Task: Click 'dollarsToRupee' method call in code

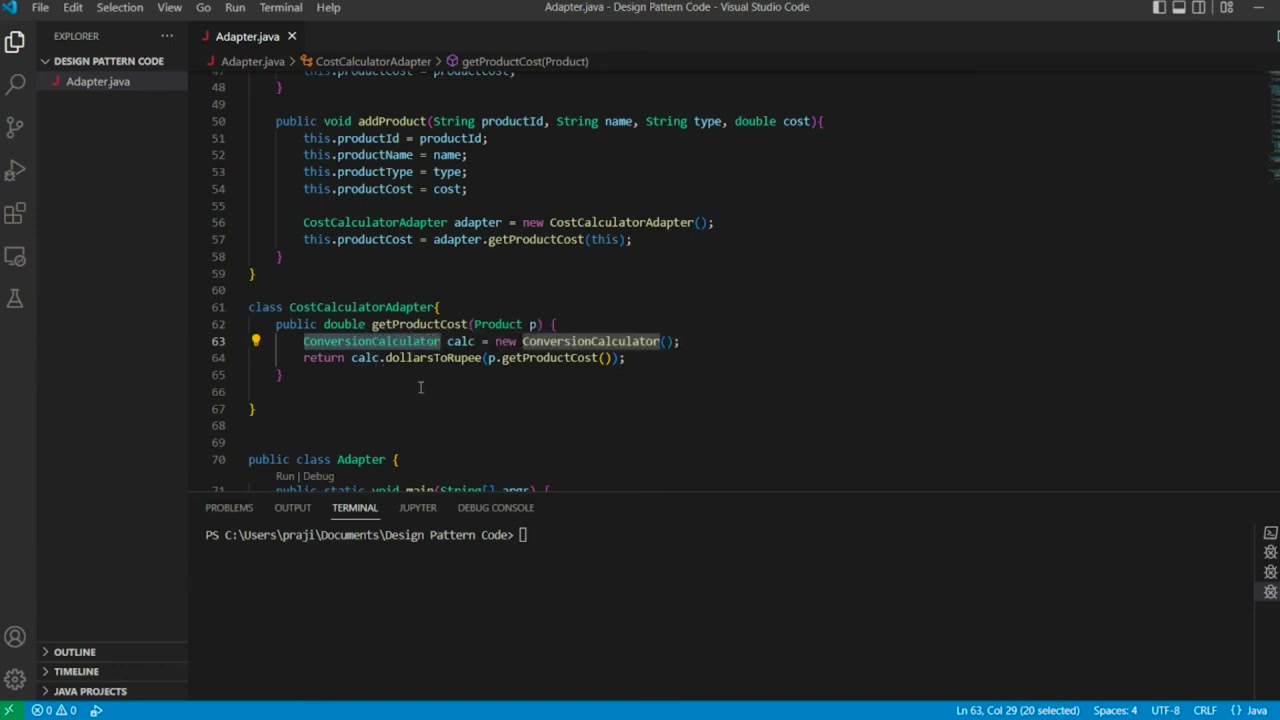Action: 433,358
